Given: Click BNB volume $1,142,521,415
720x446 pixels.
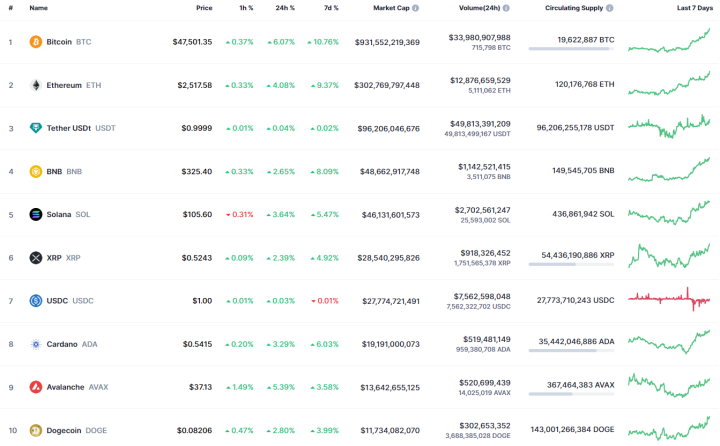Looking at the screenshot, I should click(484, 167).
